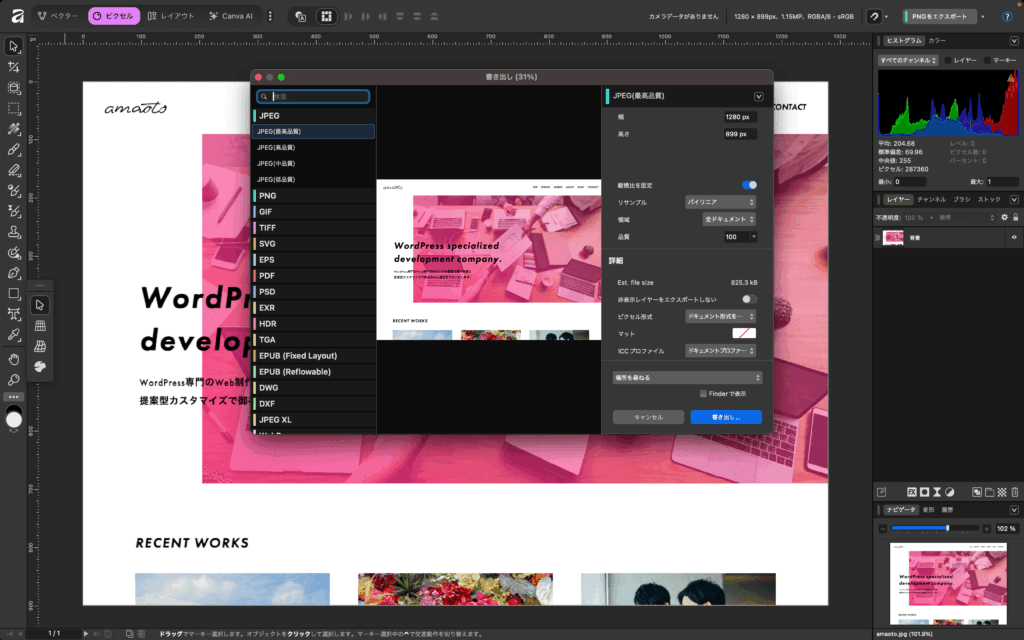Enable 非表示レイヤーをエクスポートしない toggle
1024x640 pixels.
749,299
